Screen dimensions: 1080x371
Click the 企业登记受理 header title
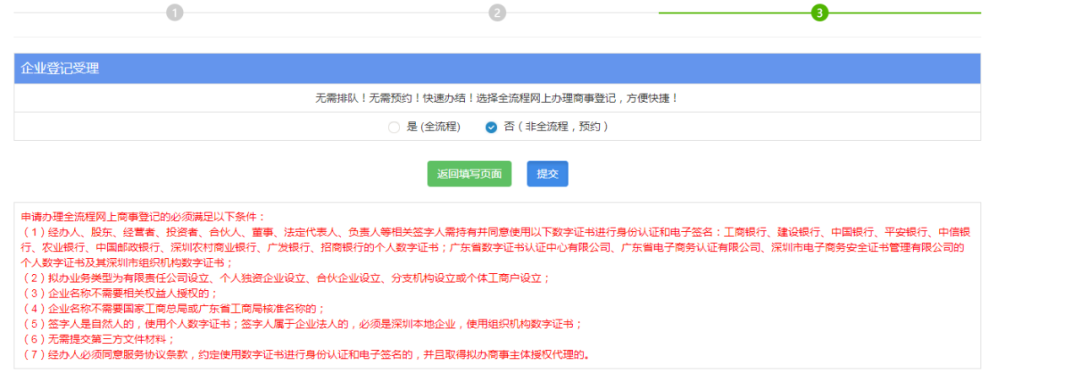pos(61,69)
